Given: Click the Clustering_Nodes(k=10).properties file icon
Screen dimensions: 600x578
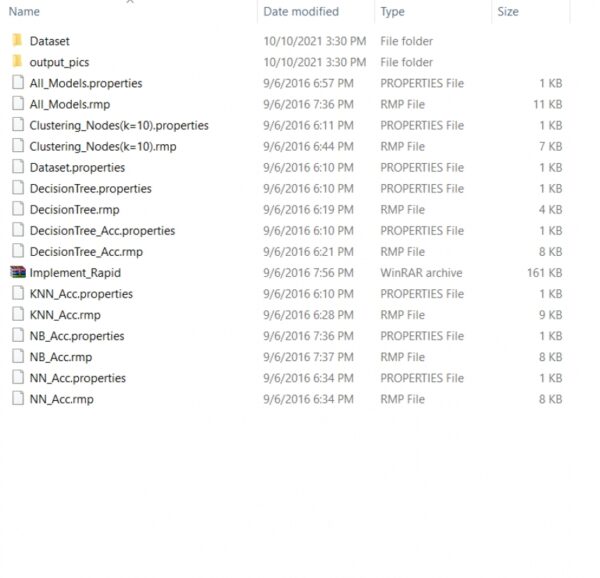Looking at the screenshot, I should 18,125.
